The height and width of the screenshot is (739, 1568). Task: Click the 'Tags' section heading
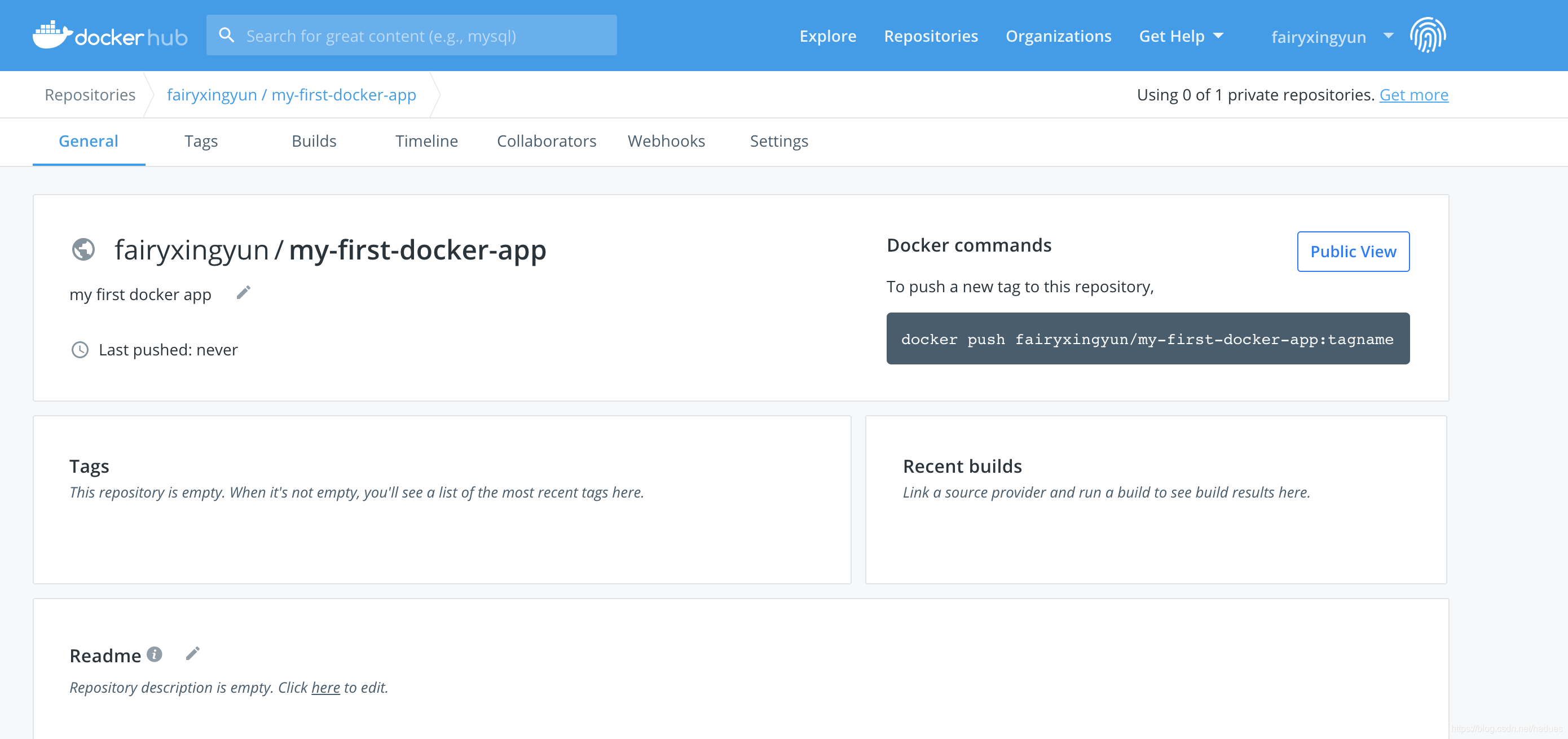(x=89, y=467)
